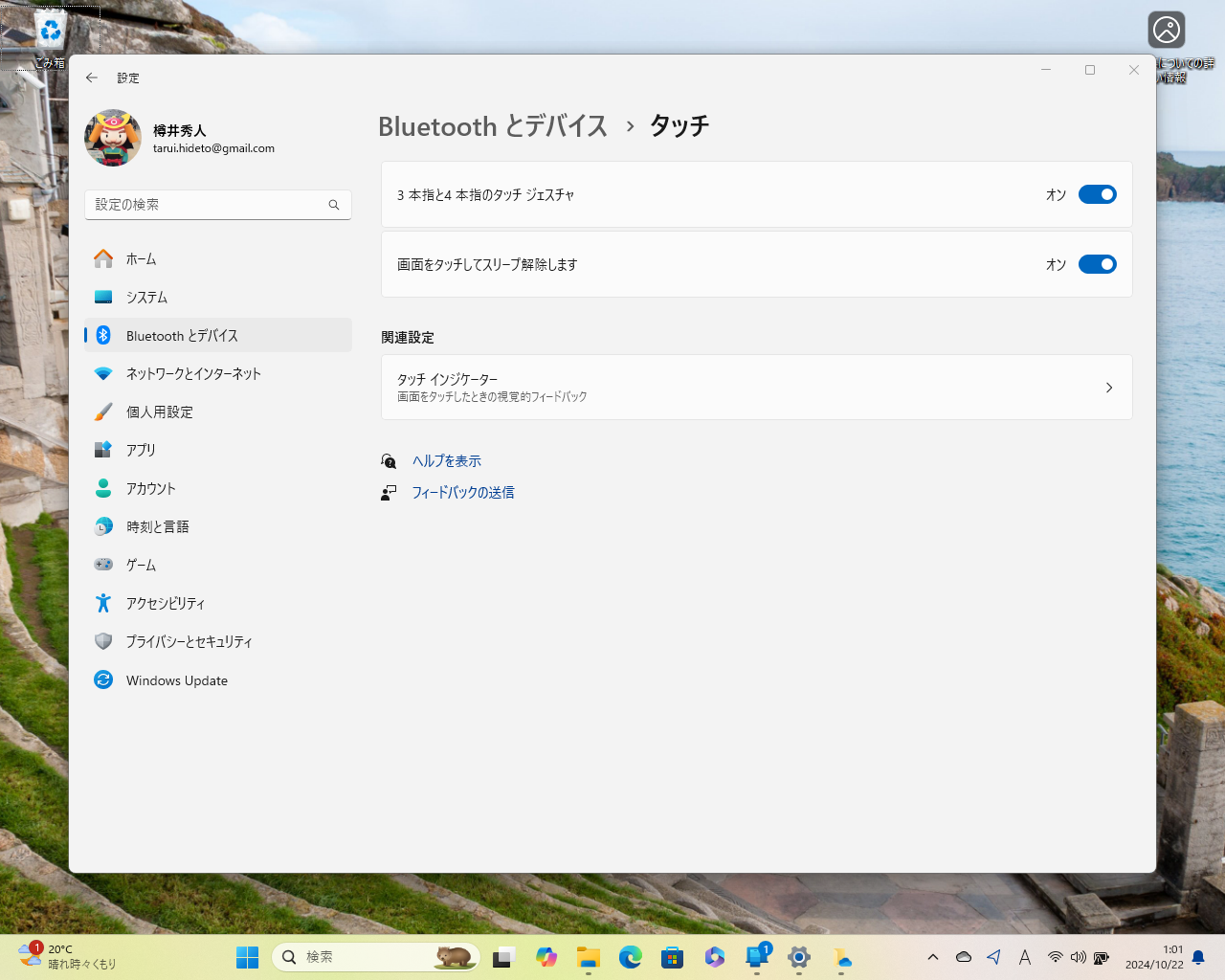The height and width of the screenshot is (980, 1225).
Task: Click the personalization paintbrush icon
Action: click(103, 412)
